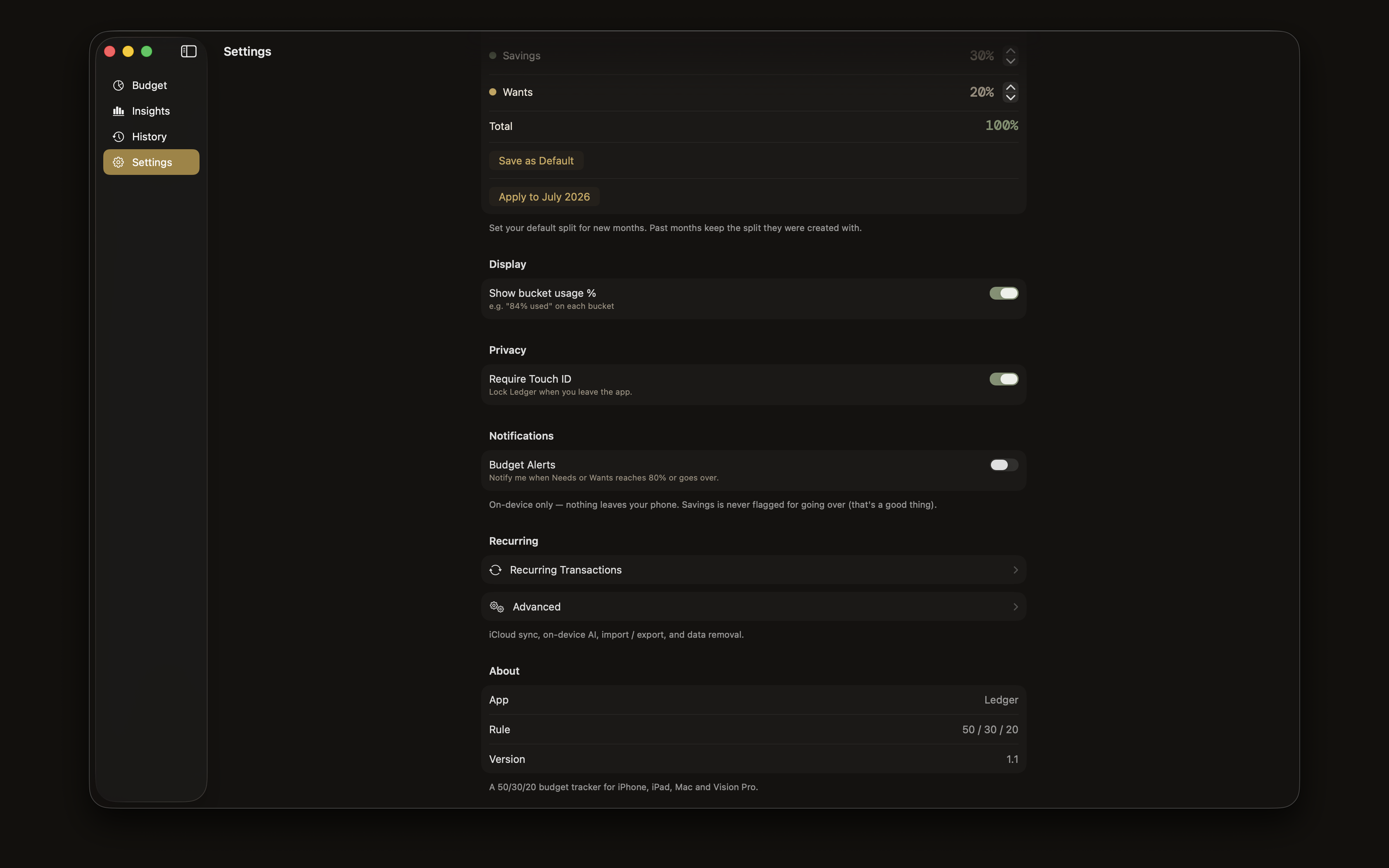Click the App value Ledger
Screen dimensions: 1389x868
point(1000,700)
